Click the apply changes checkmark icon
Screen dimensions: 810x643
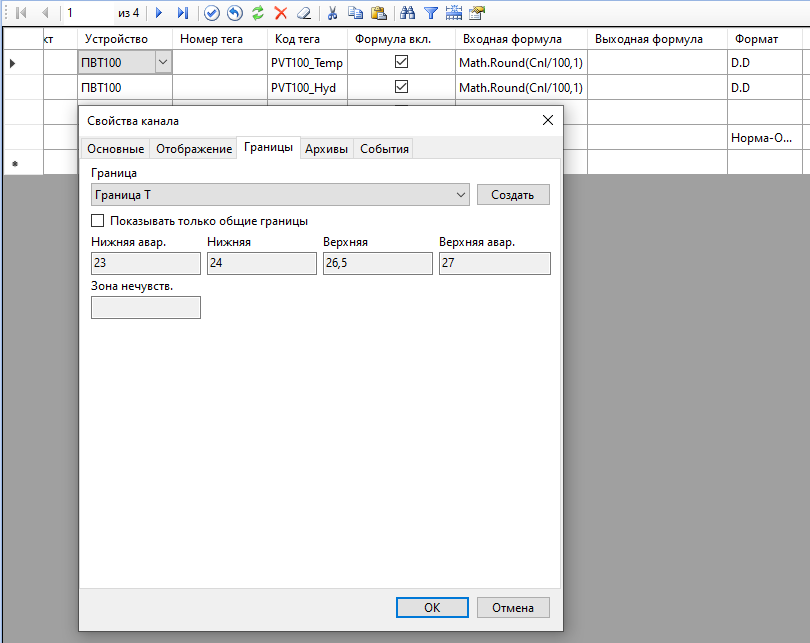click(212, 13)
